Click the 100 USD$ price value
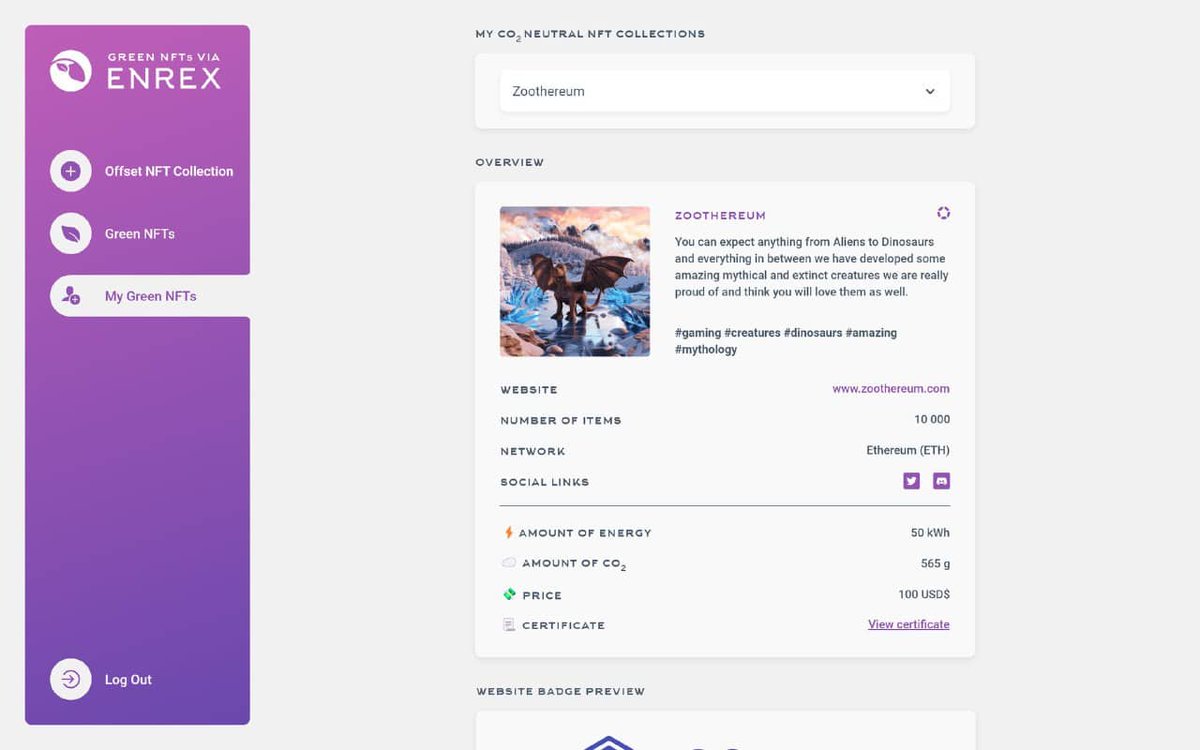The height and width of the screenshot is (750, 1200). 924,594
